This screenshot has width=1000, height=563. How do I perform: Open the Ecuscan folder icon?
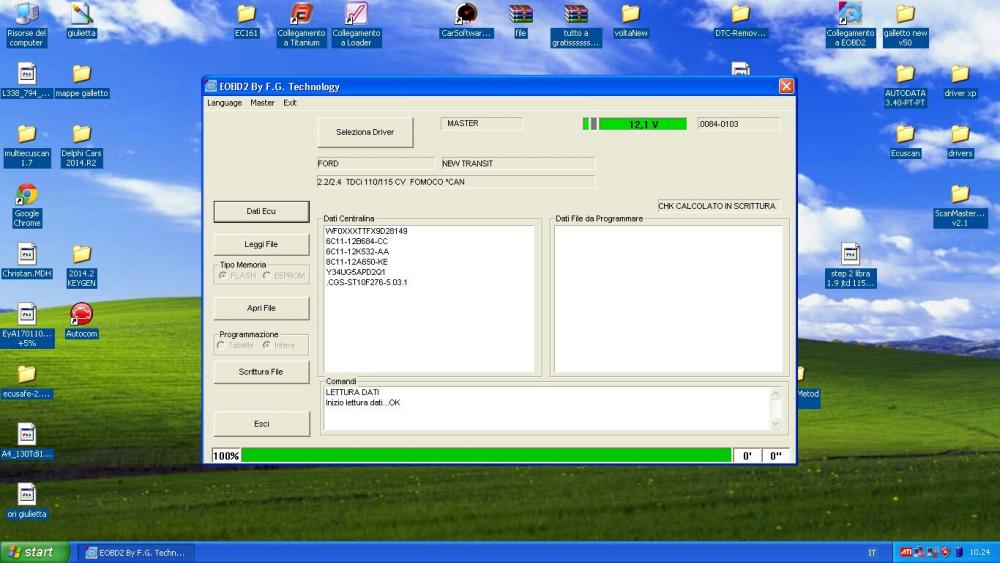tap(905, 141)
